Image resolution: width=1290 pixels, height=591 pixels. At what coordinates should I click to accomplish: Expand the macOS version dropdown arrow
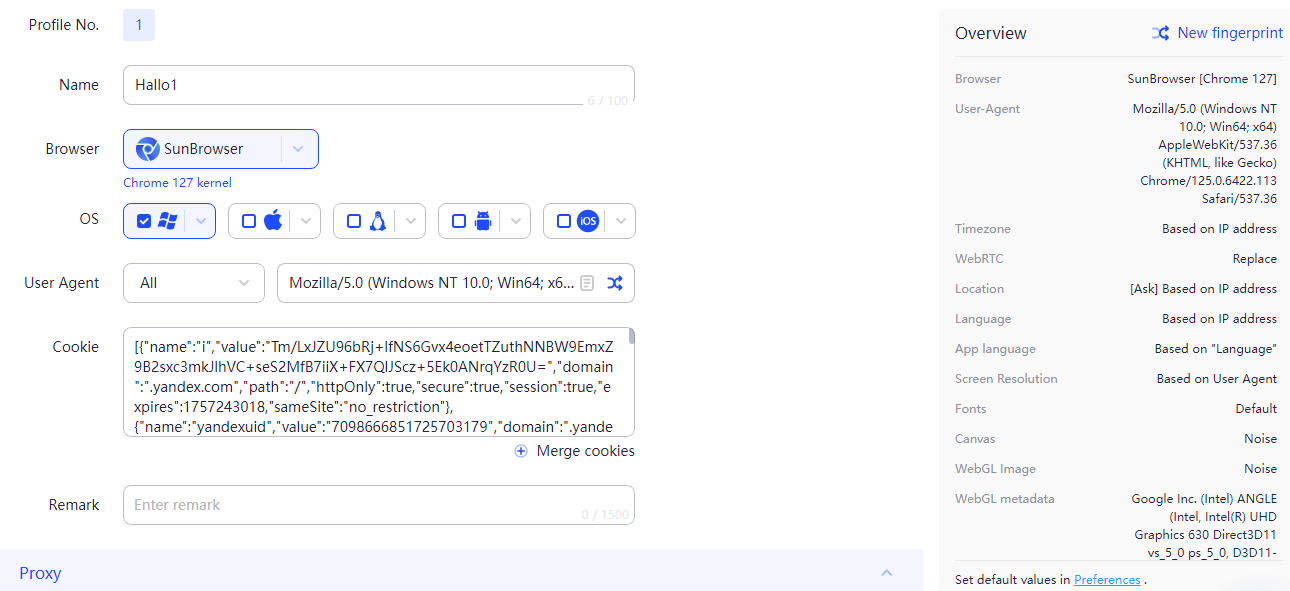[307, 221]
